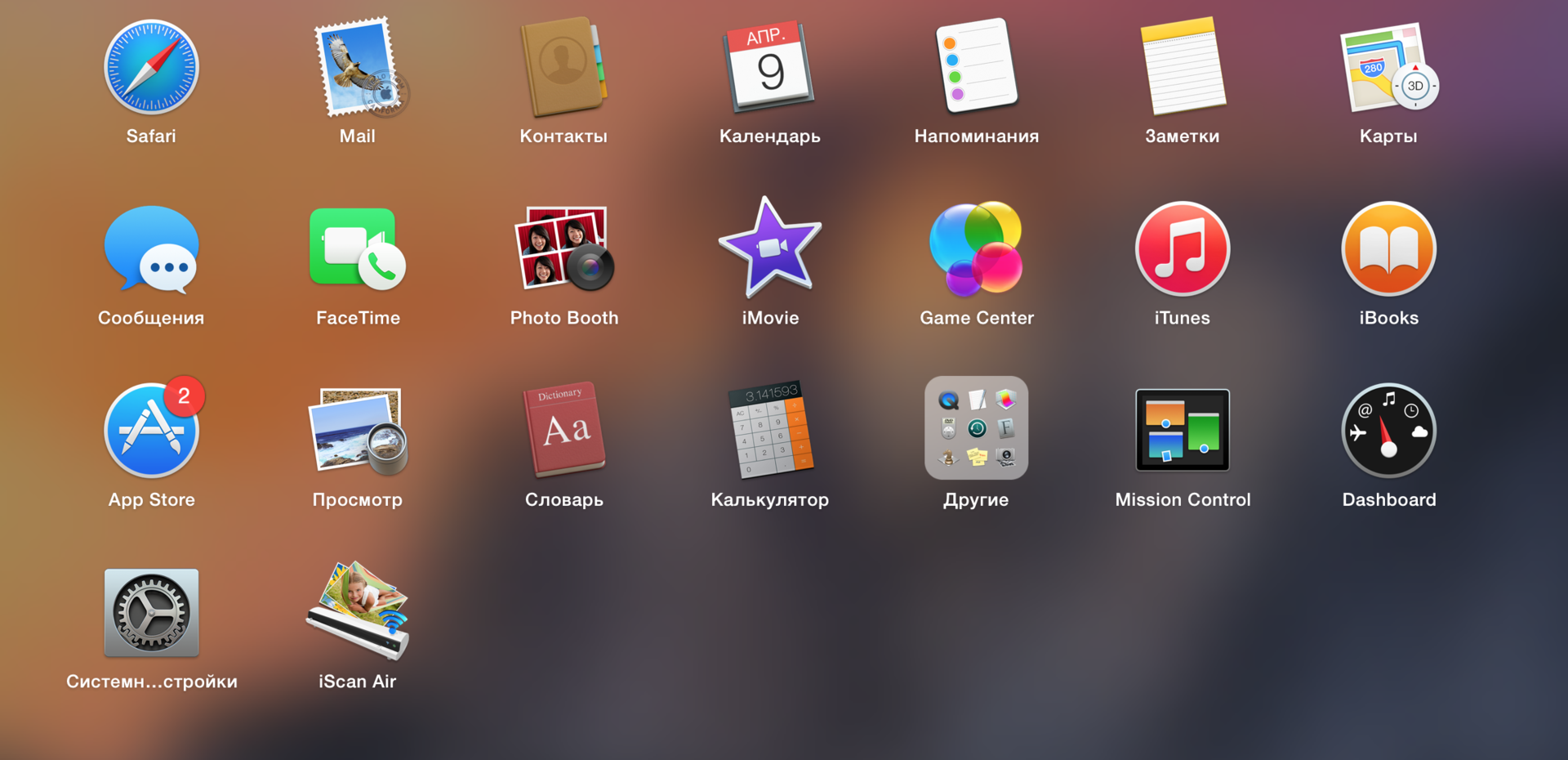Click the "iScan Air" label text
This screenshot has height=760, width=1568.
(358, 682)
